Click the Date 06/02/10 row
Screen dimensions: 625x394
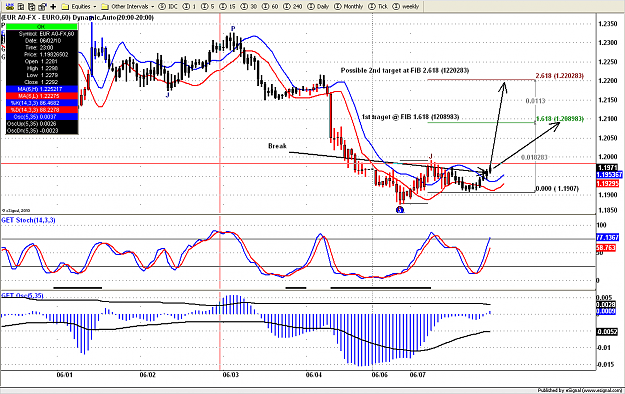click(41, 41)
